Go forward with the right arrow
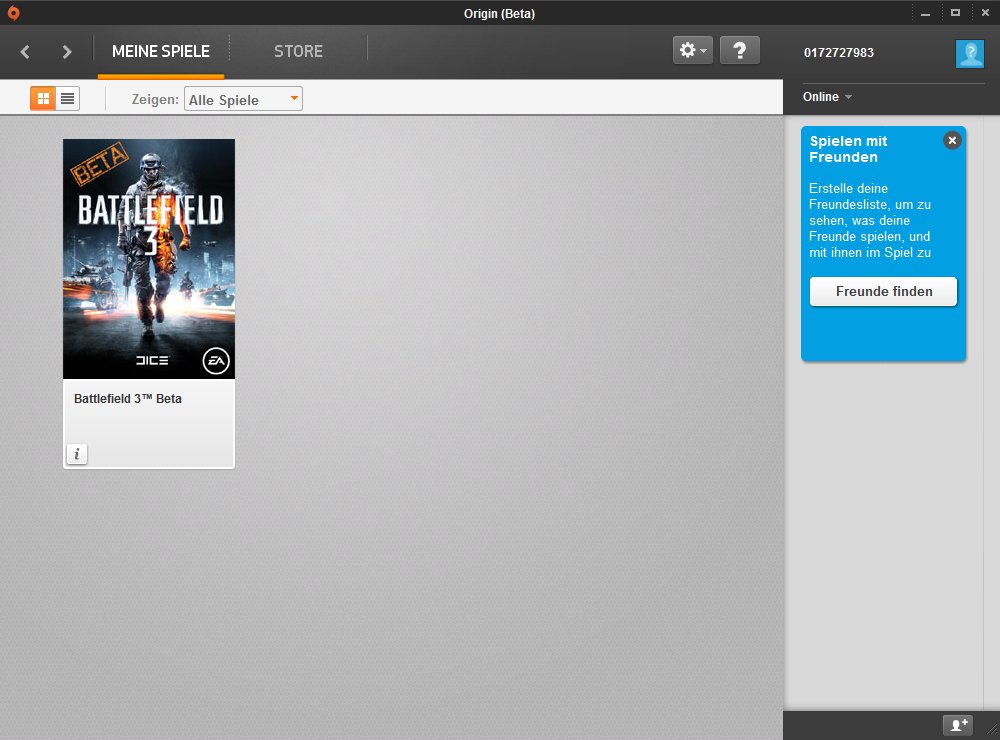The height and width of the screenshot is (740, 1000). pos(66,52)
